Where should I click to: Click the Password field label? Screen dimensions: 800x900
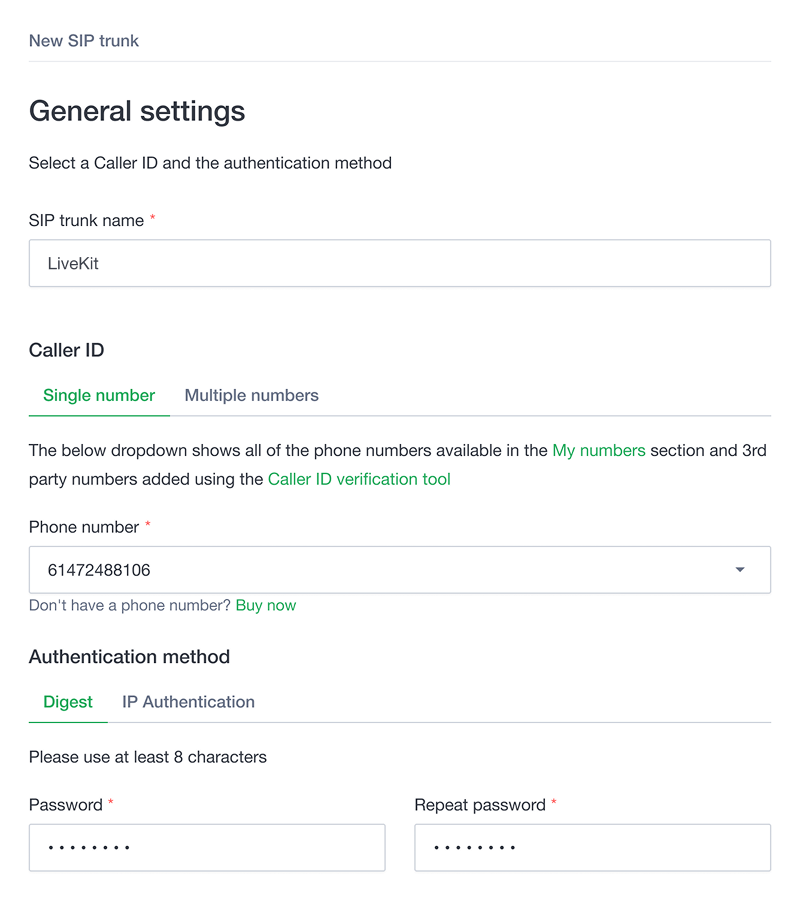65,805
